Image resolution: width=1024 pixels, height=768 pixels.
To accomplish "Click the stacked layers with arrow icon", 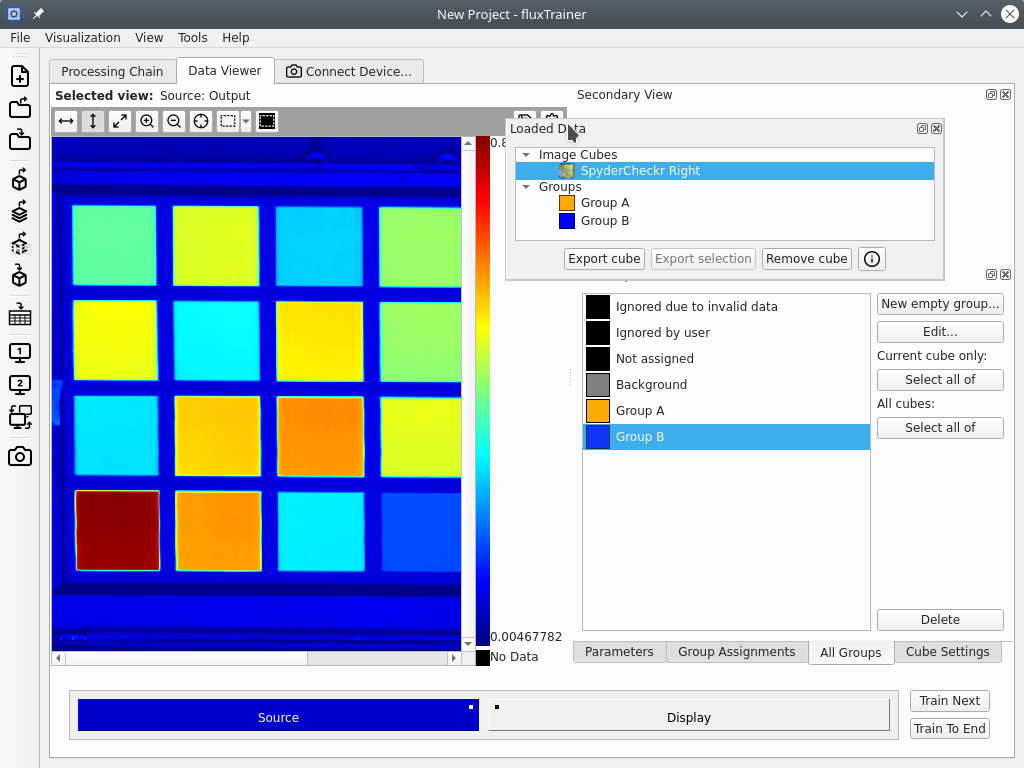I will 20,212.
